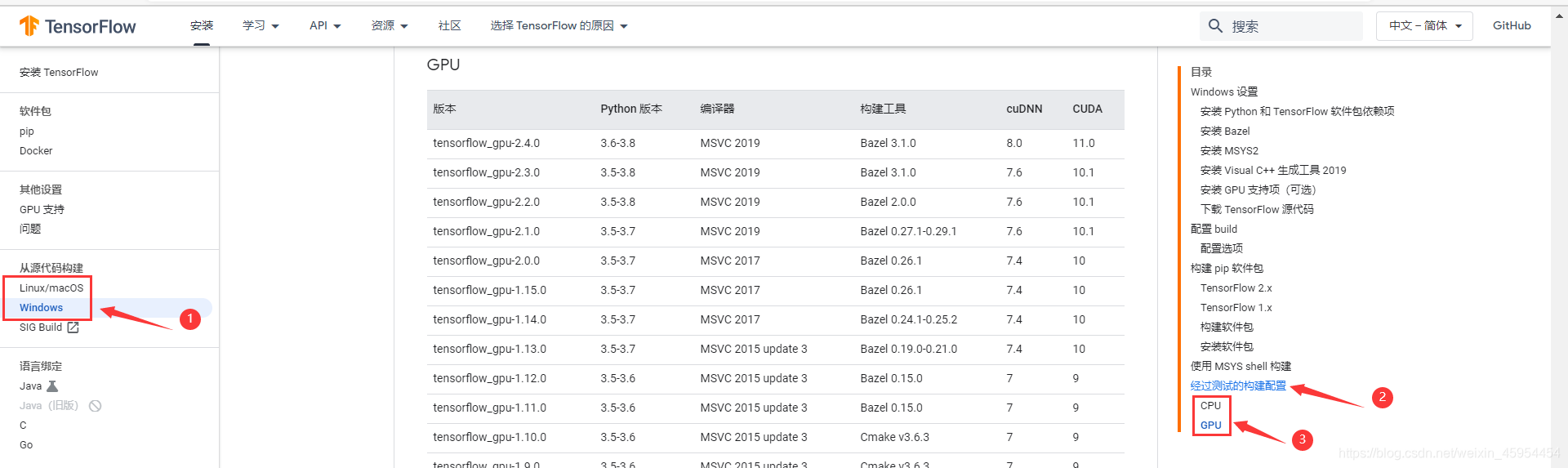
Task: Jump to 配置选项 section
Action: coord(1222,249)
